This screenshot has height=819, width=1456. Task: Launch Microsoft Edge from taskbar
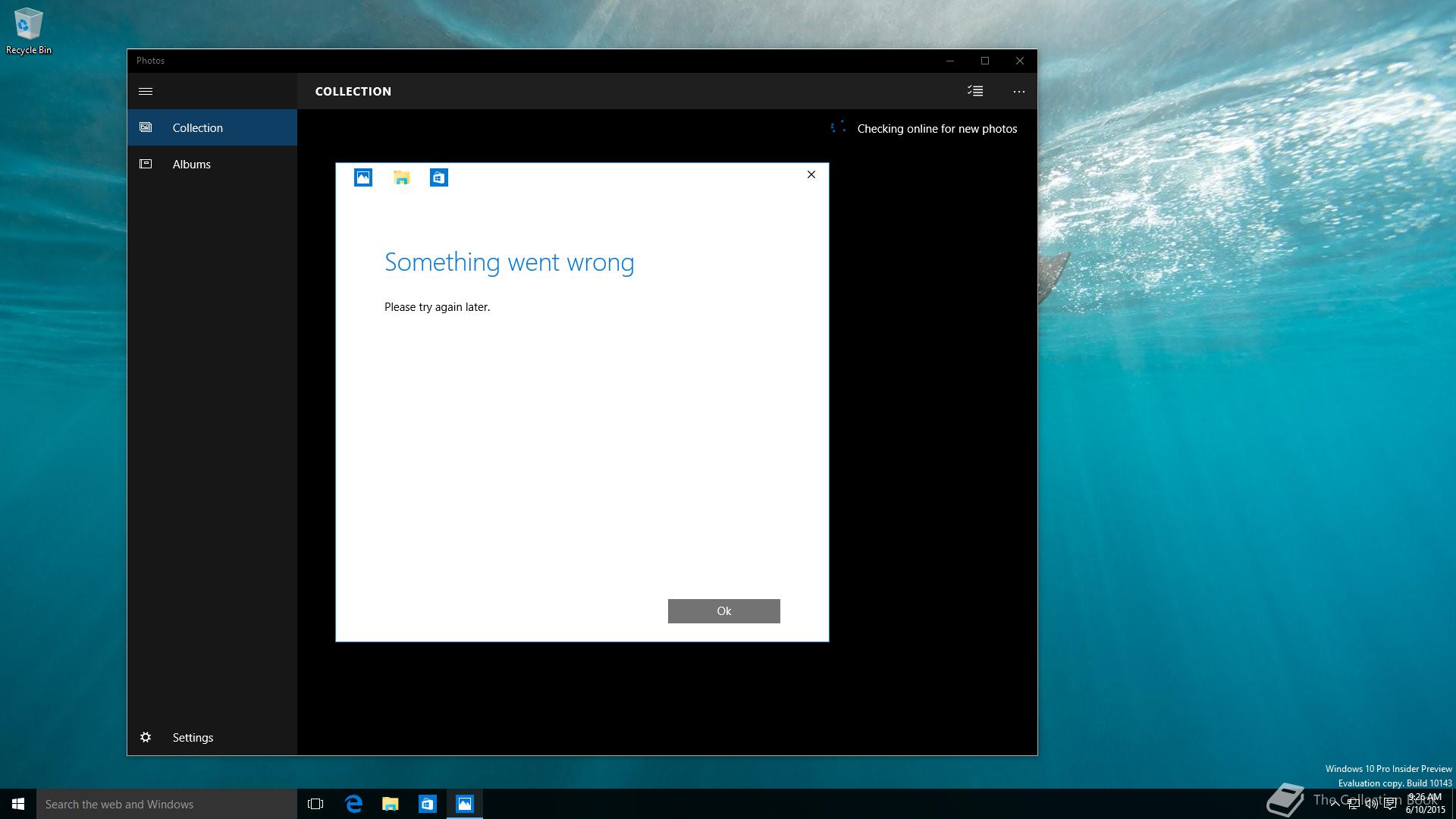tap(353, 804)
